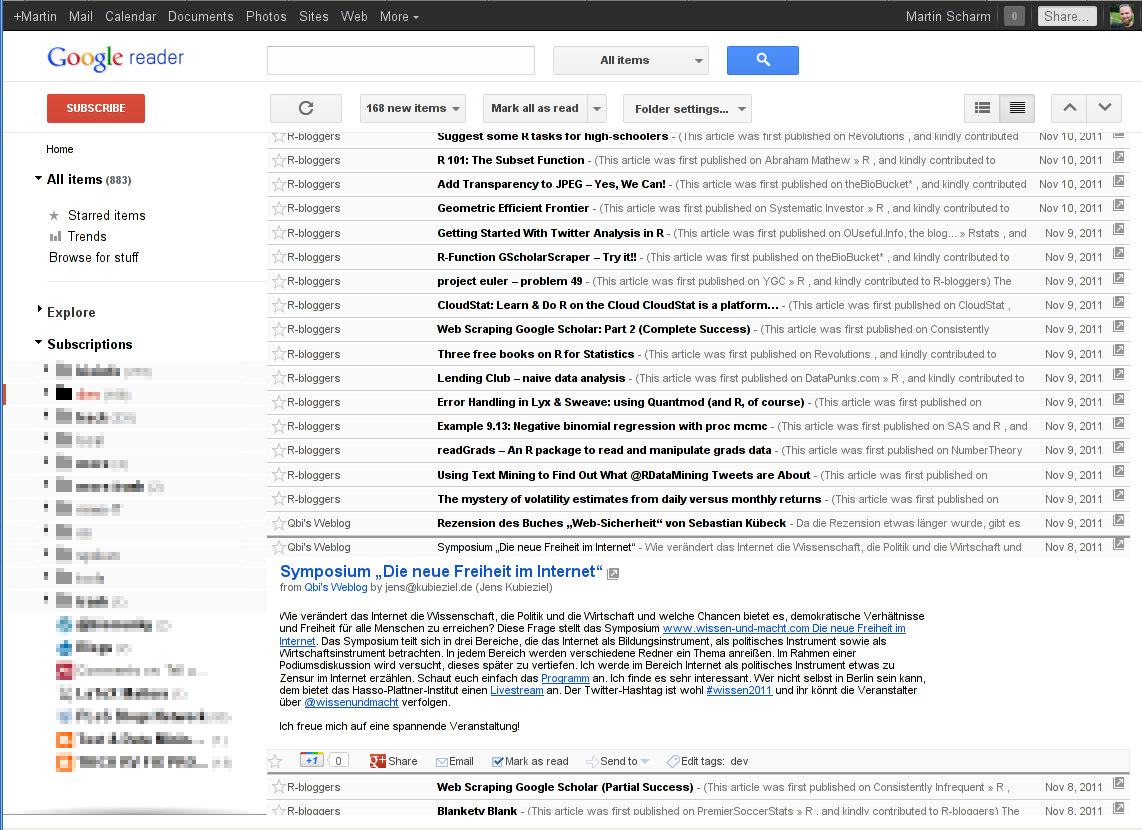The height and width of the screenshot is (830, 1142).
Task: Open the 'All items' search scope dropdown
Action: 630,60
